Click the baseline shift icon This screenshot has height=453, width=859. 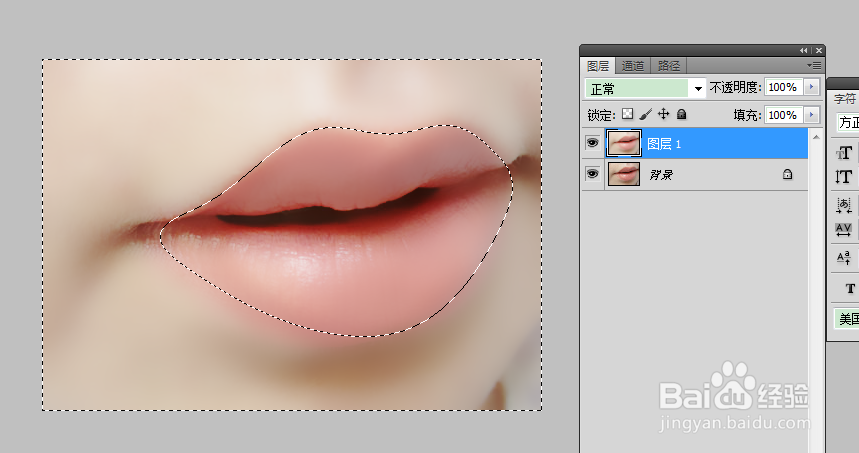pos(844,257)
